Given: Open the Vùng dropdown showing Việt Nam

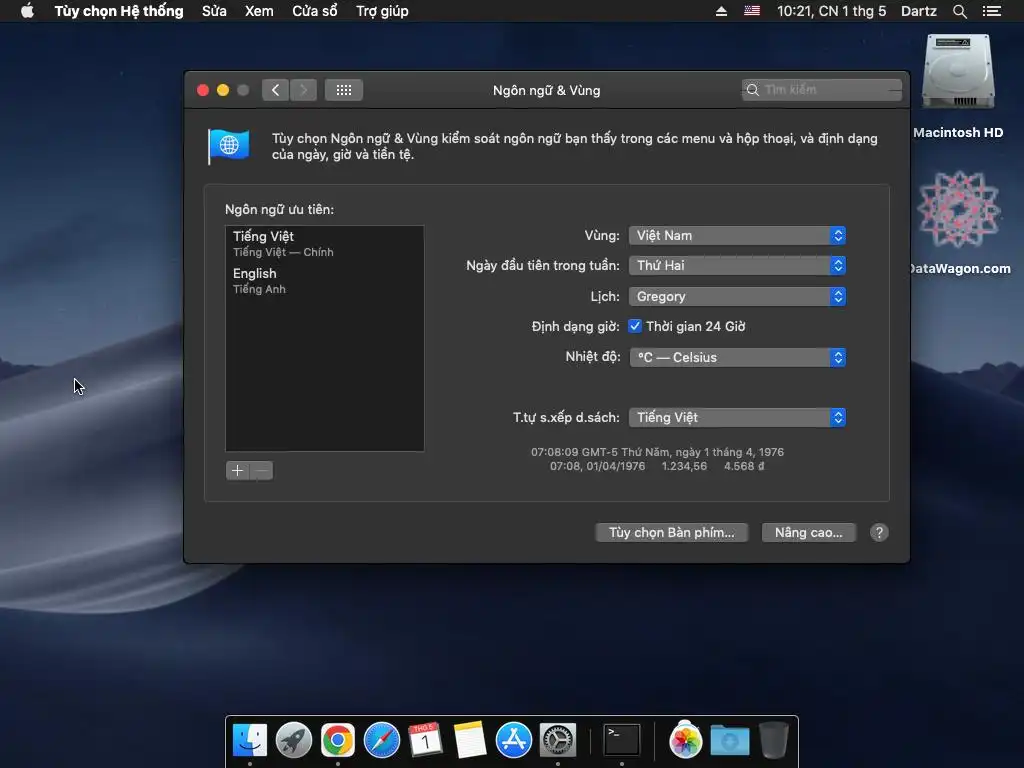Looking at the screenshot, I should 737,235.
